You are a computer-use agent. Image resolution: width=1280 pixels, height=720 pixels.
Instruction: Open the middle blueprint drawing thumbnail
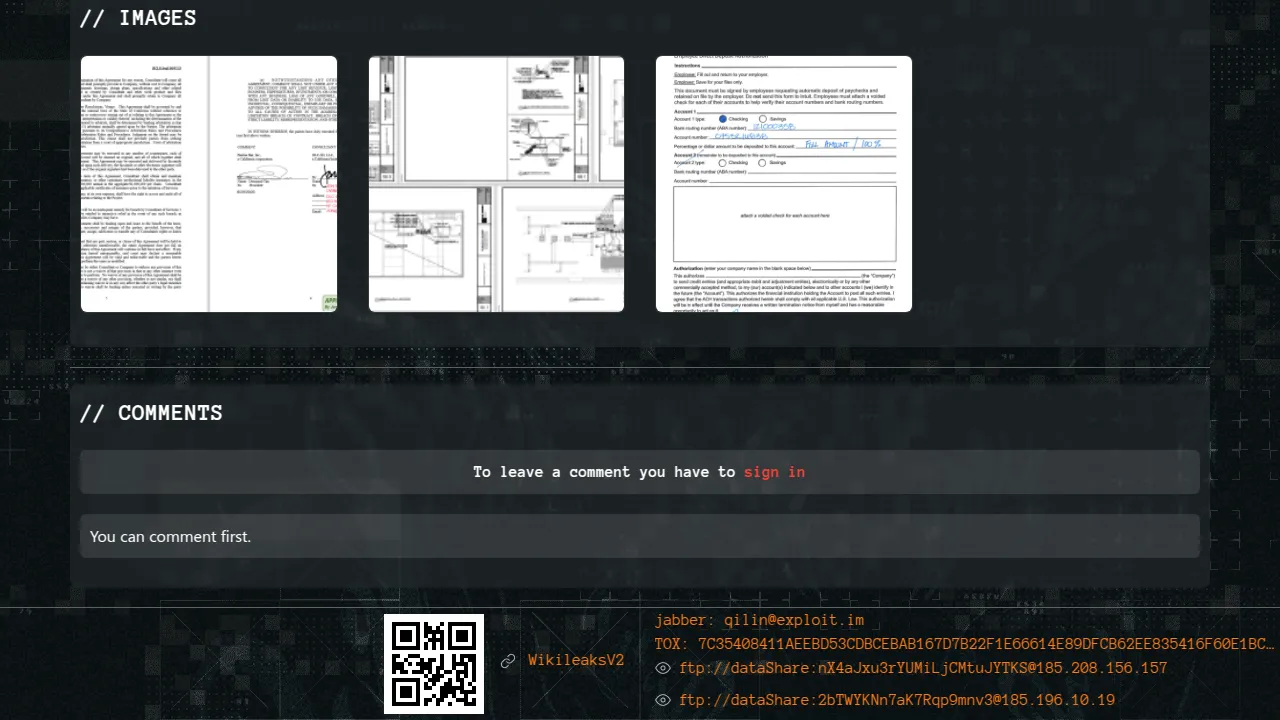coord(496,184)
